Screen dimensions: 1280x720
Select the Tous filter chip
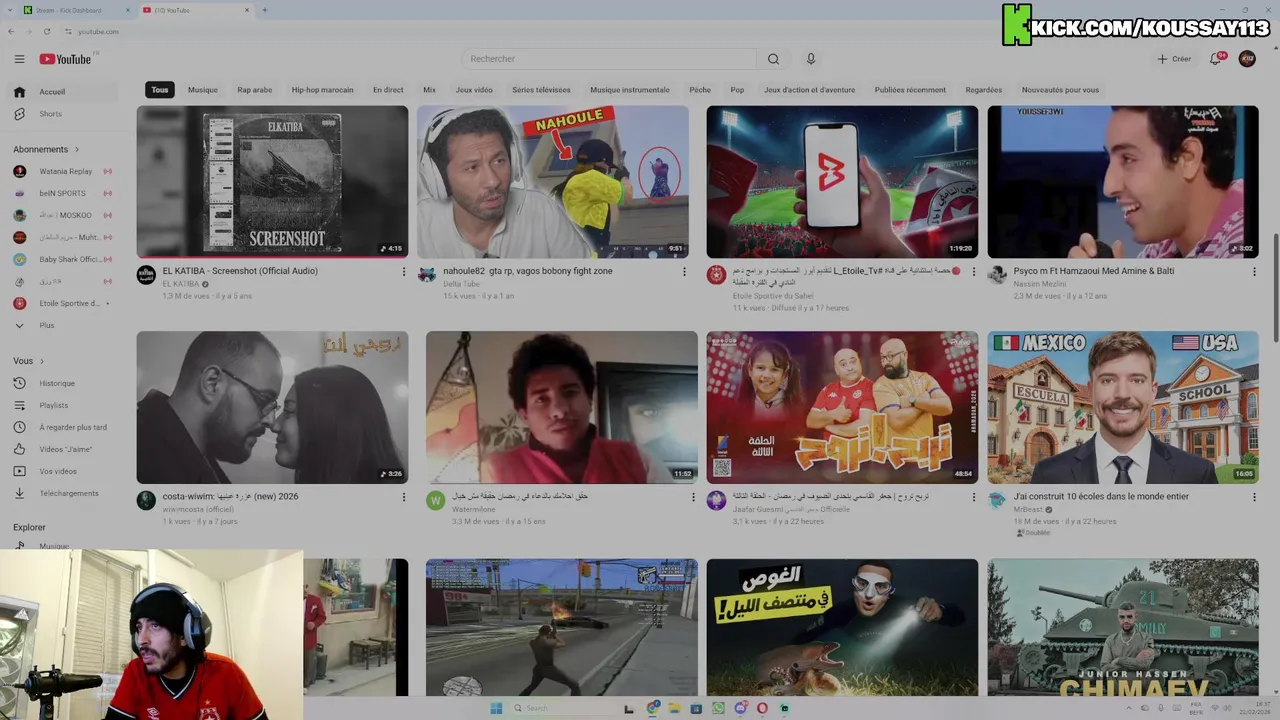tap(160, 90)
